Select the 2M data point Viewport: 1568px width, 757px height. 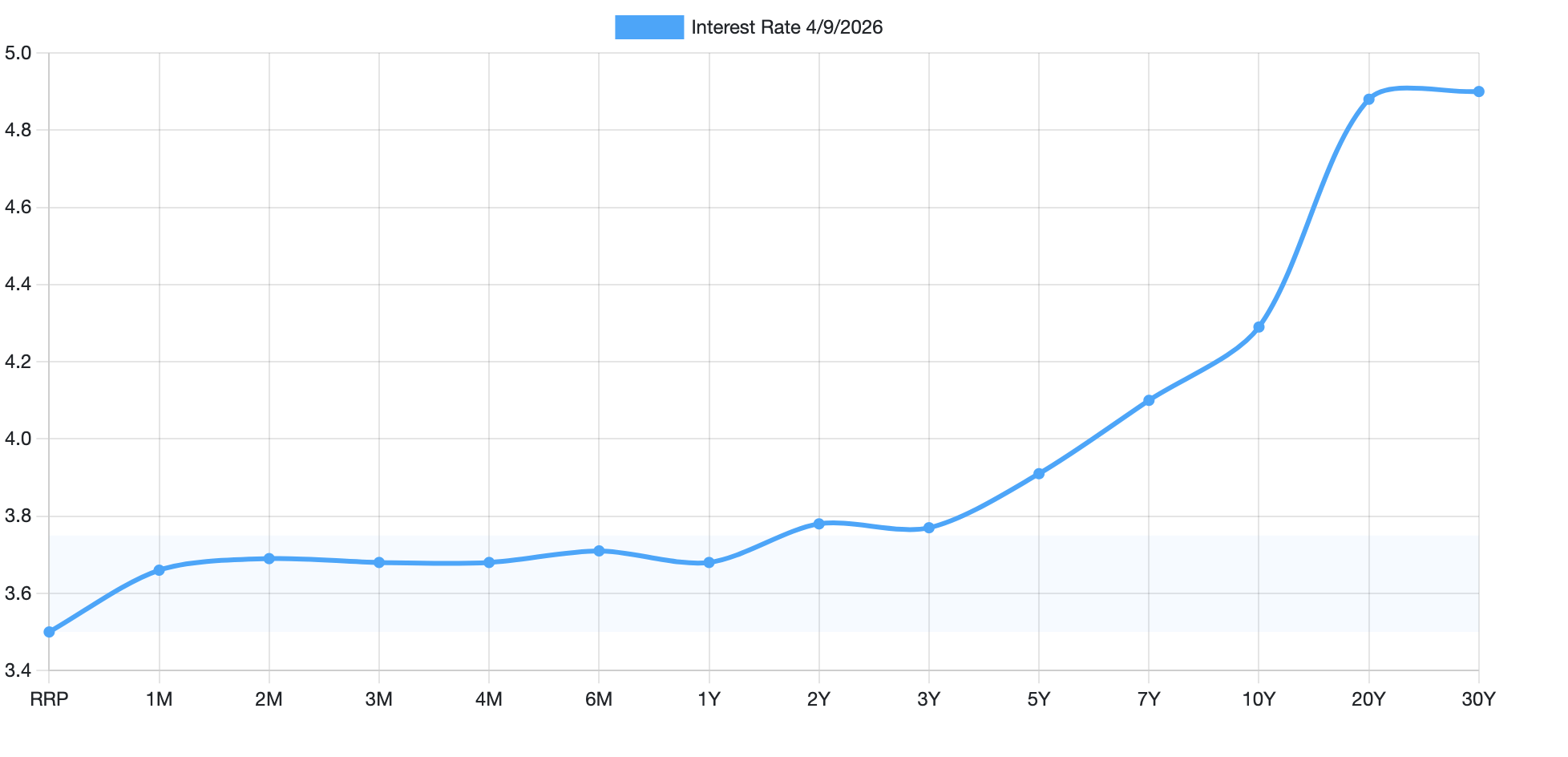click(269, 558)
